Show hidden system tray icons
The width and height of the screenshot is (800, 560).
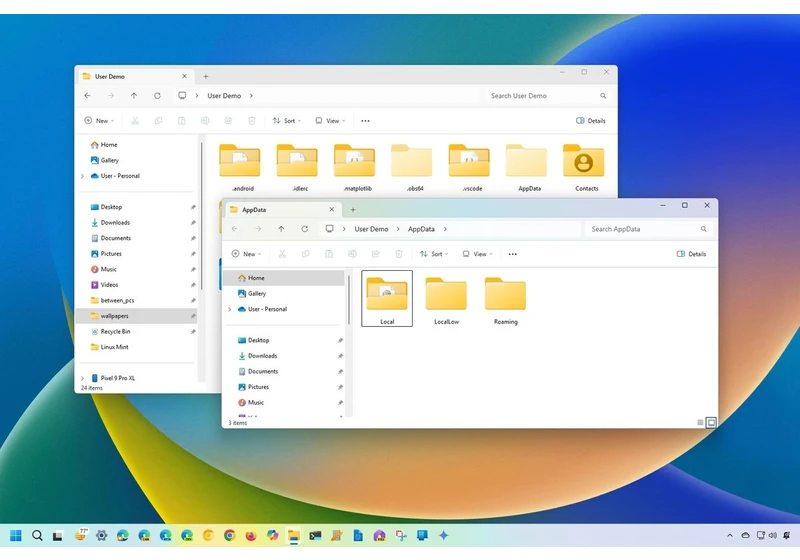tap(730, 536)
